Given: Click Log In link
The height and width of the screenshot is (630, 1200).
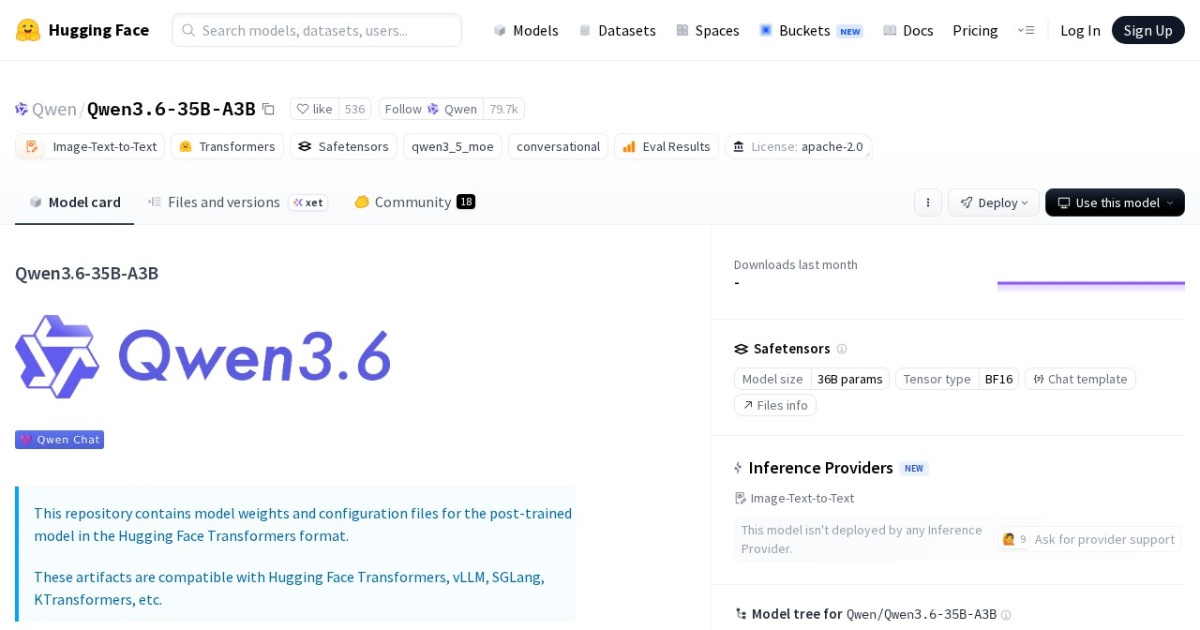Looking at the screenshot, I should coord(1080,30).
